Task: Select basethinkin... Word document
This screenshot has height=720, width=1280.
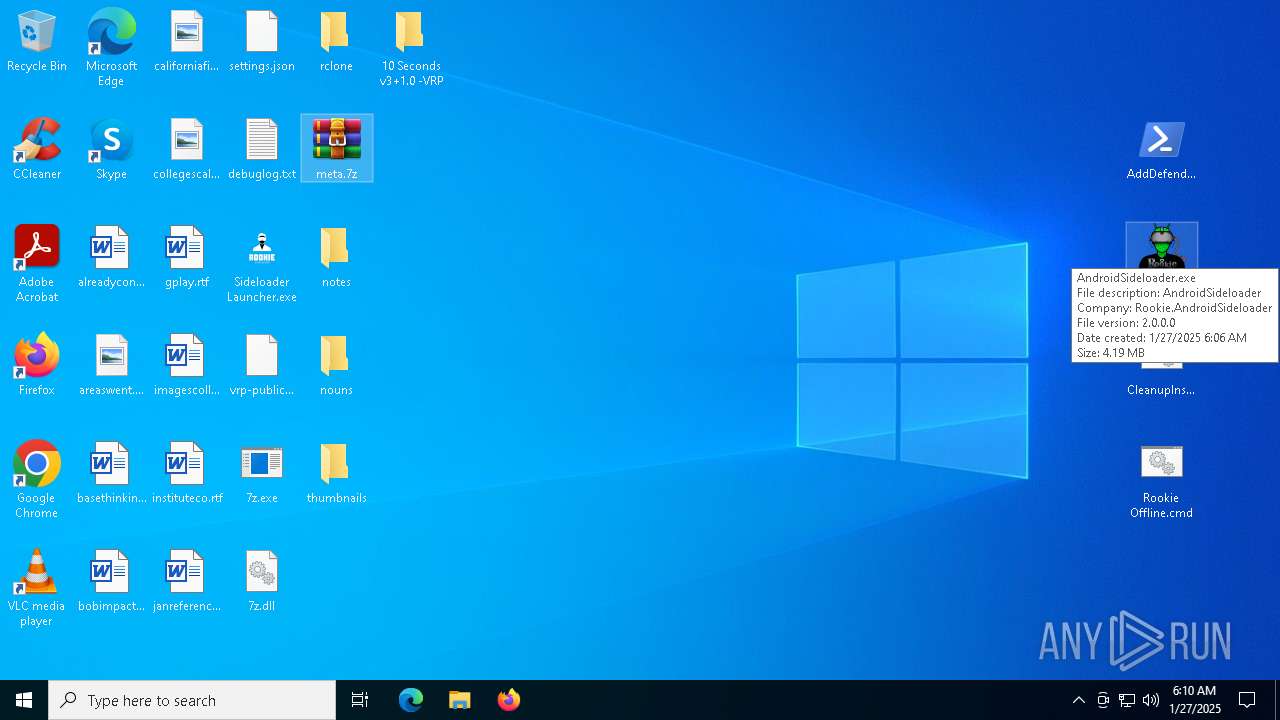Action: point(111,474)
